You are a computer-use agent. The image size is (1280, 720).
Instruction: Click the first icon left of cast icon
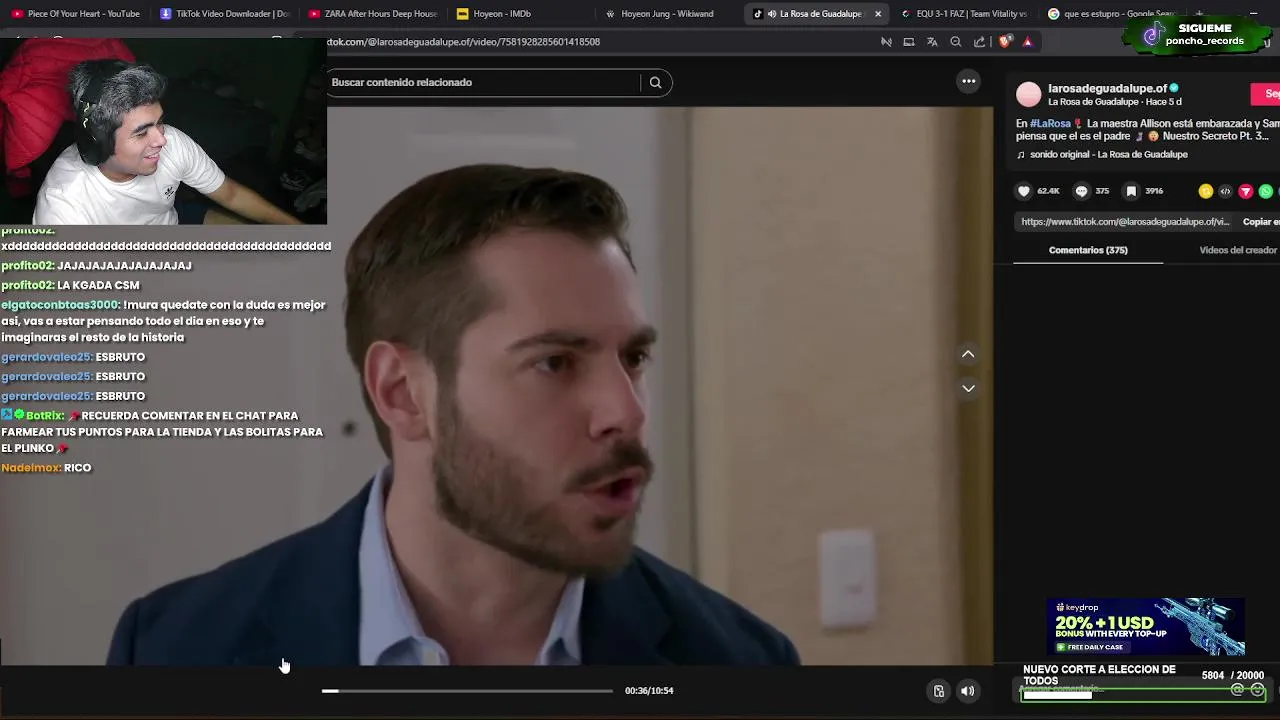tap(886, 41)
